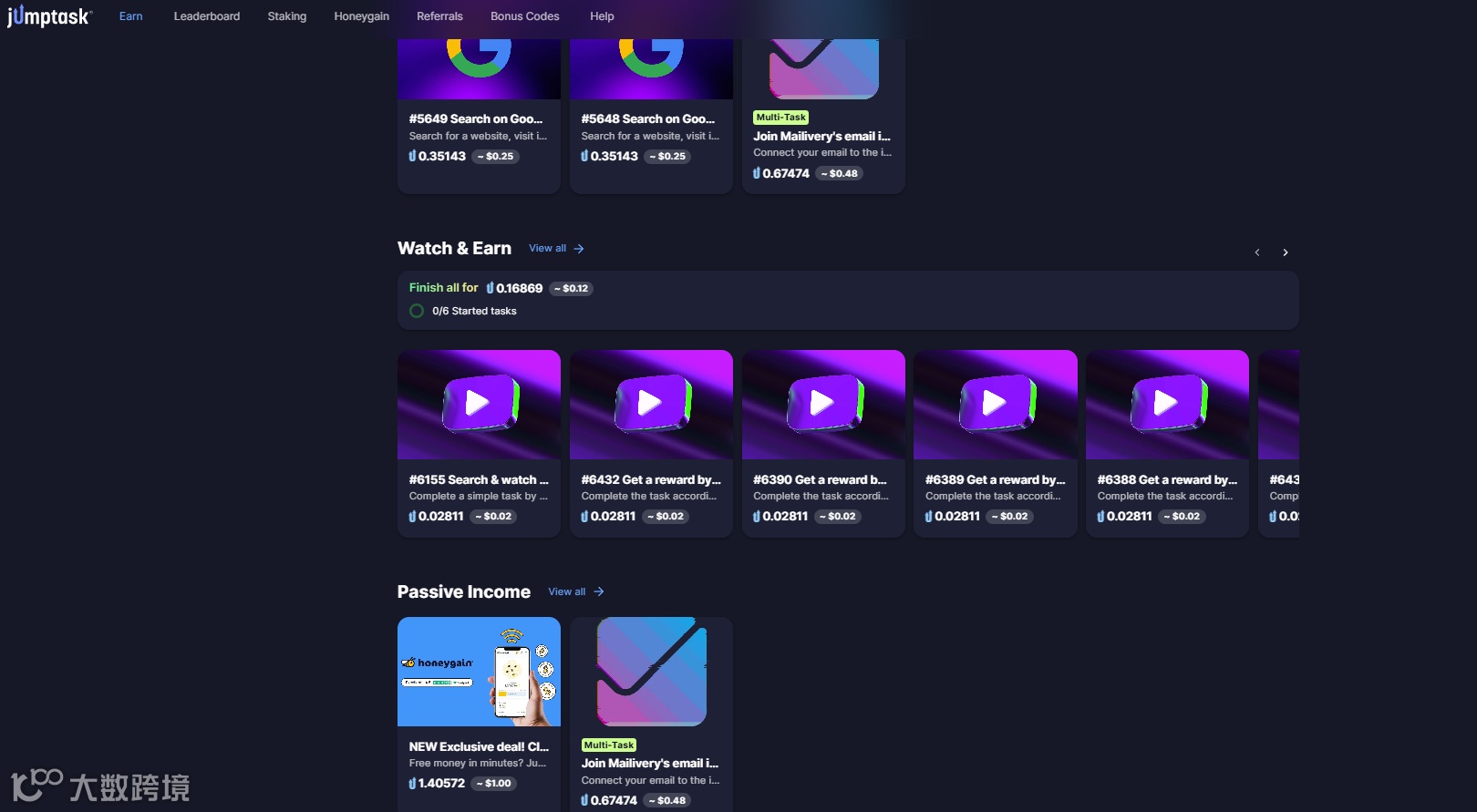Click JumpToken coin icon on task #5649

click(x=412, y=156)
